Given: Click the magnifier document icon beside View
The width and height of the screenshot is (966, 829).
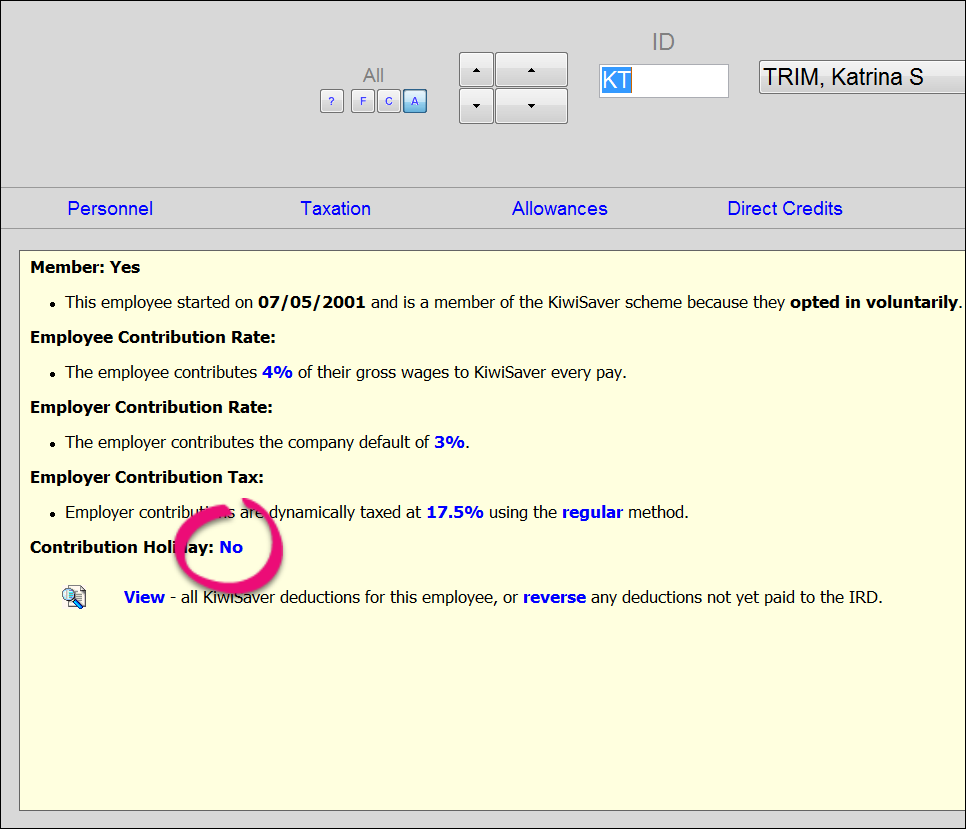Looking at the screenshot, I should coord(74,597).
